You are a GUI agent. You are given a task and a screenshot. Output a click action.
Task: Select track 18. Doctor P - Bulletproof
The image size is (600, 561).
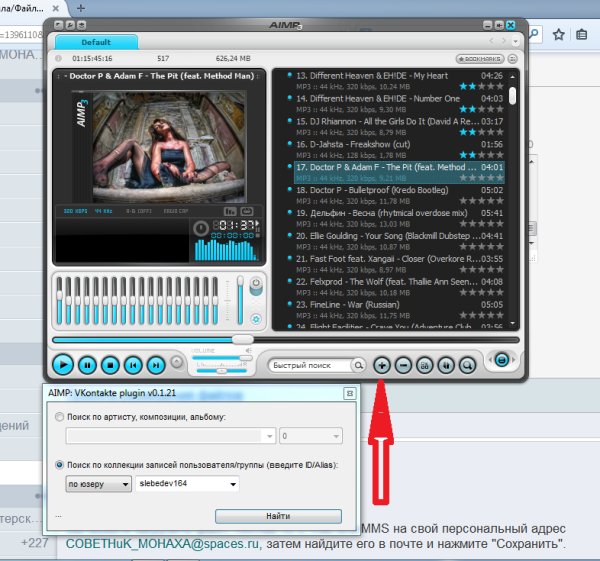point(399,196)
